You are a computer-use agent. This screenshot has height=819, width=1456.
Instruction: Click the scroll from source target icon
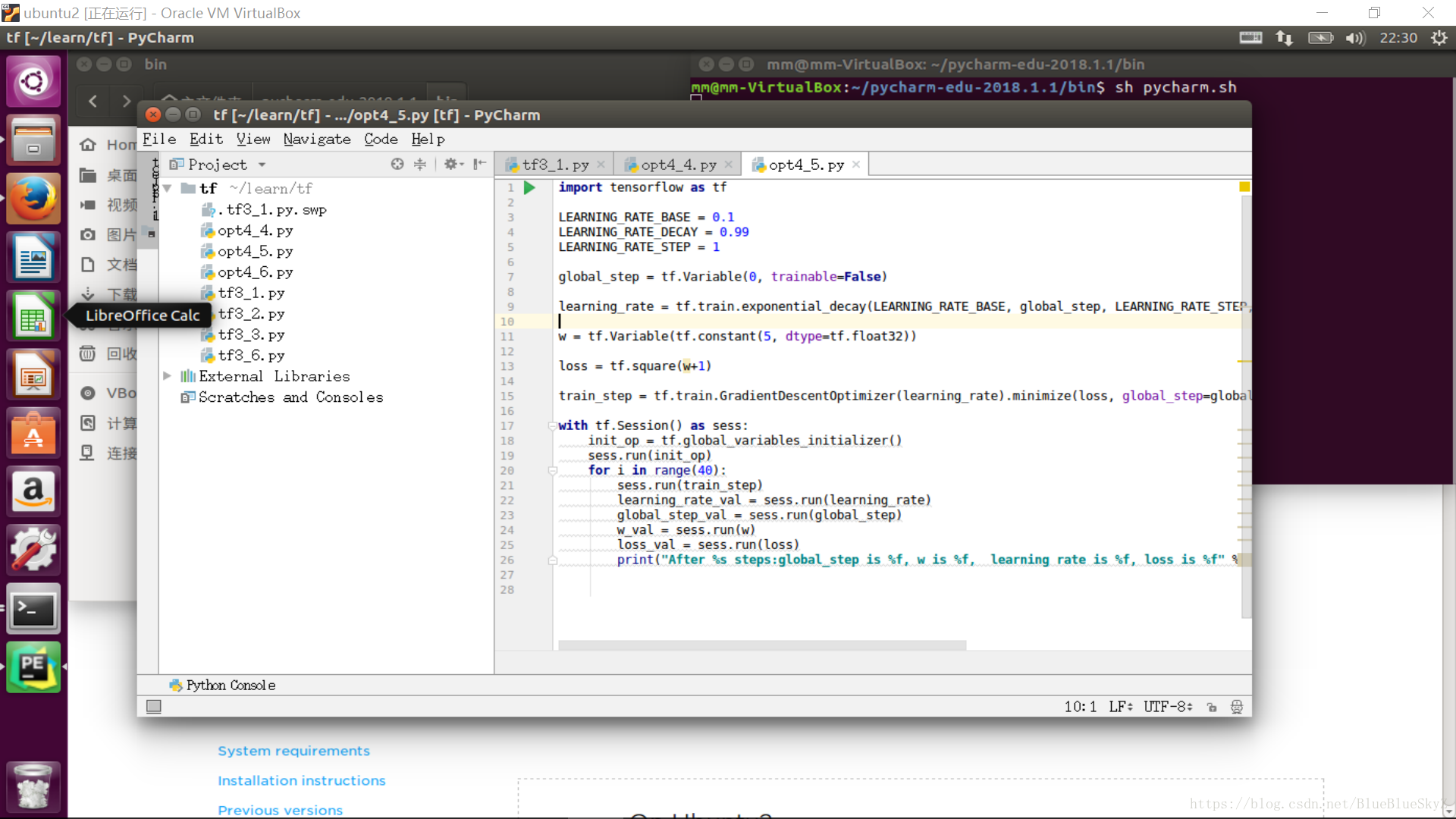(x=397, y=164)
